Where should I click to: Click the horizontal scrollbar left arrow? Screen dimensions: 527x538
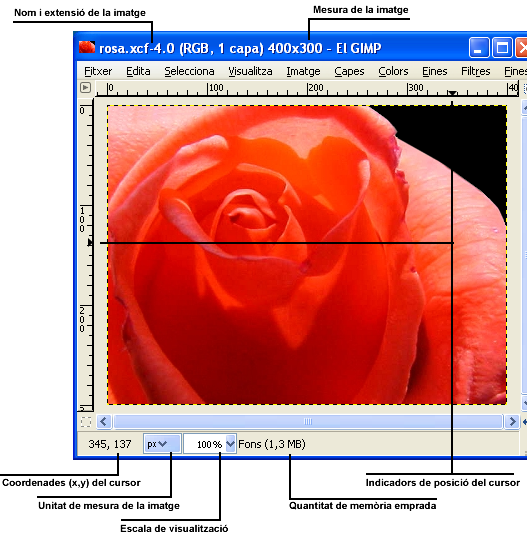[x=104, y=421]
